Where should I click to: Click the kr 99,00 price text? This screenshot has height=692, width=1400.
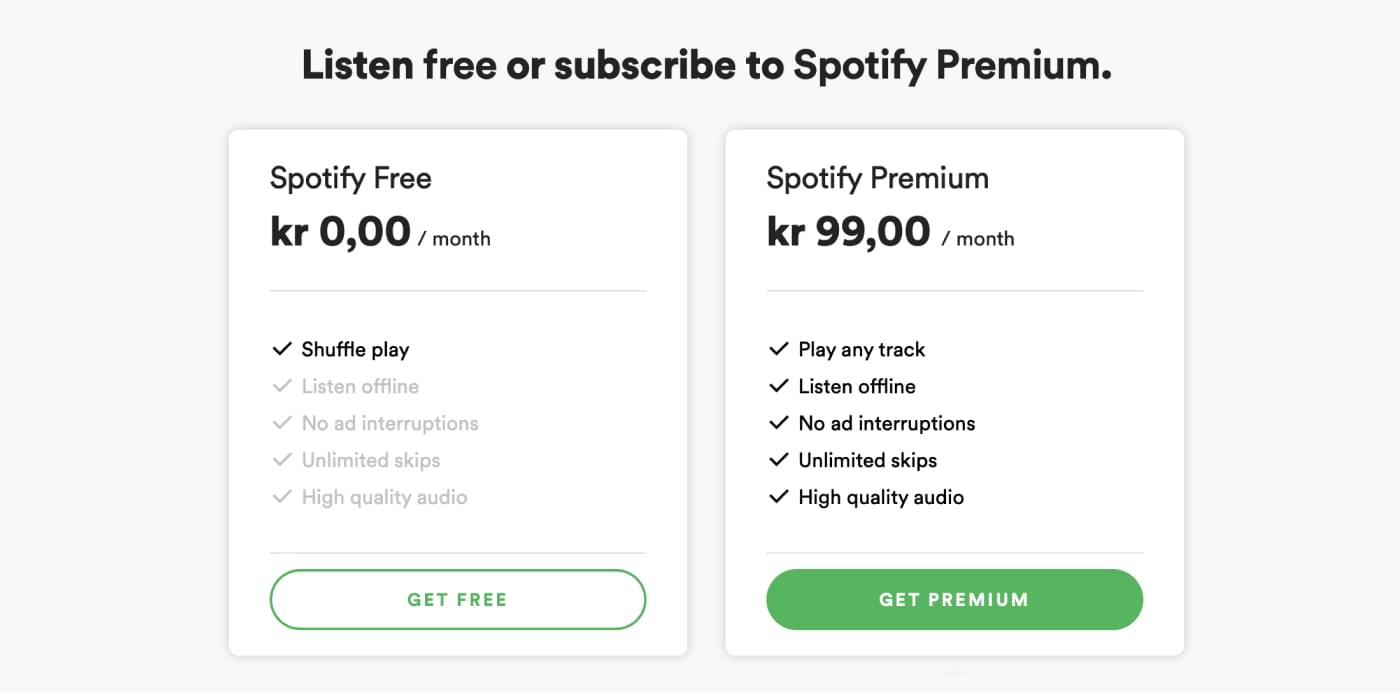[848, 232]
